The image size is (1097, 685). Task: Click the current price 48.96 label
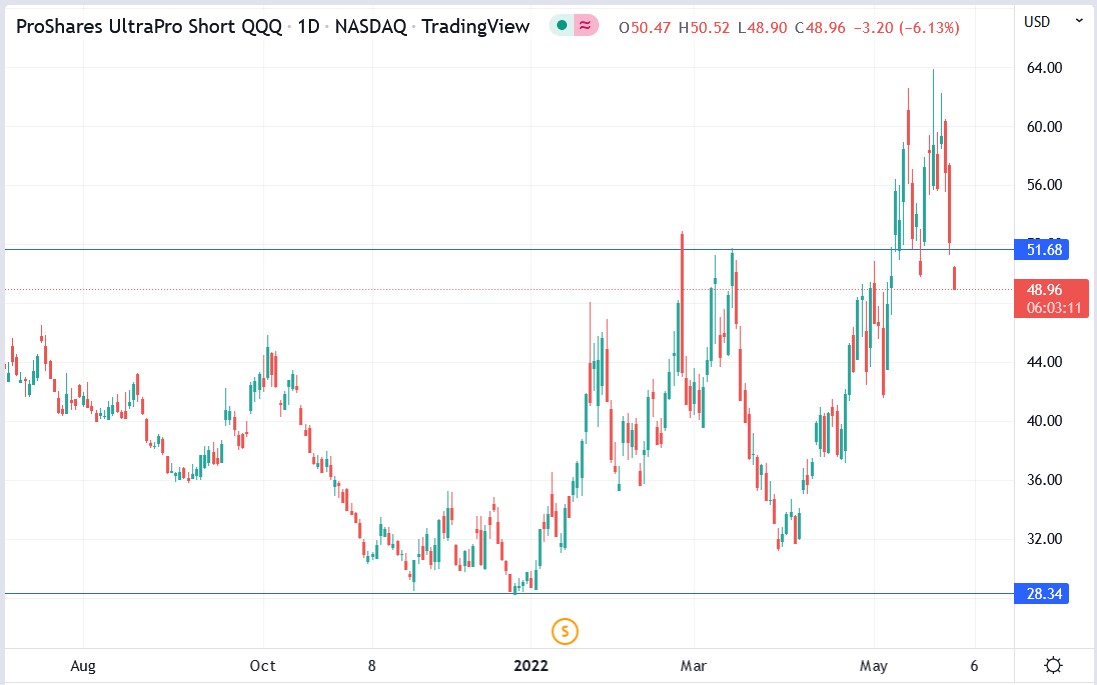1045,289
